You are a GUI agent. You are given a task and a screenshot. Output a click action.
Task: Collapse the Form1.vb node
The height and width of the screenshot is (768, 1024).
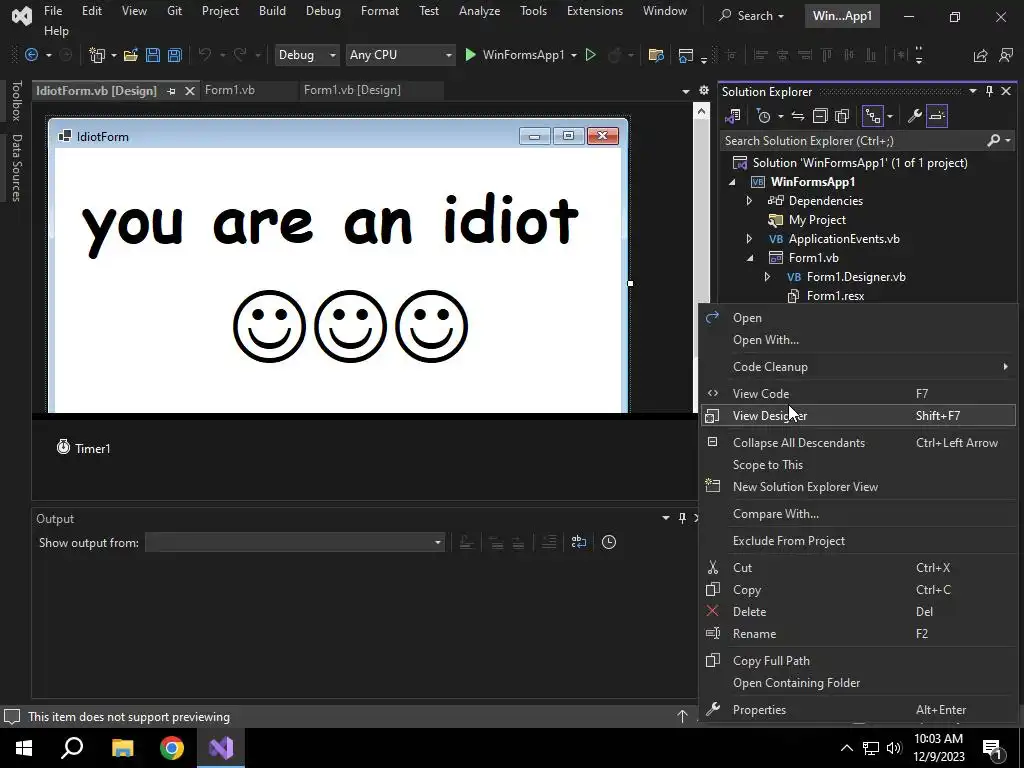(750, 258)
